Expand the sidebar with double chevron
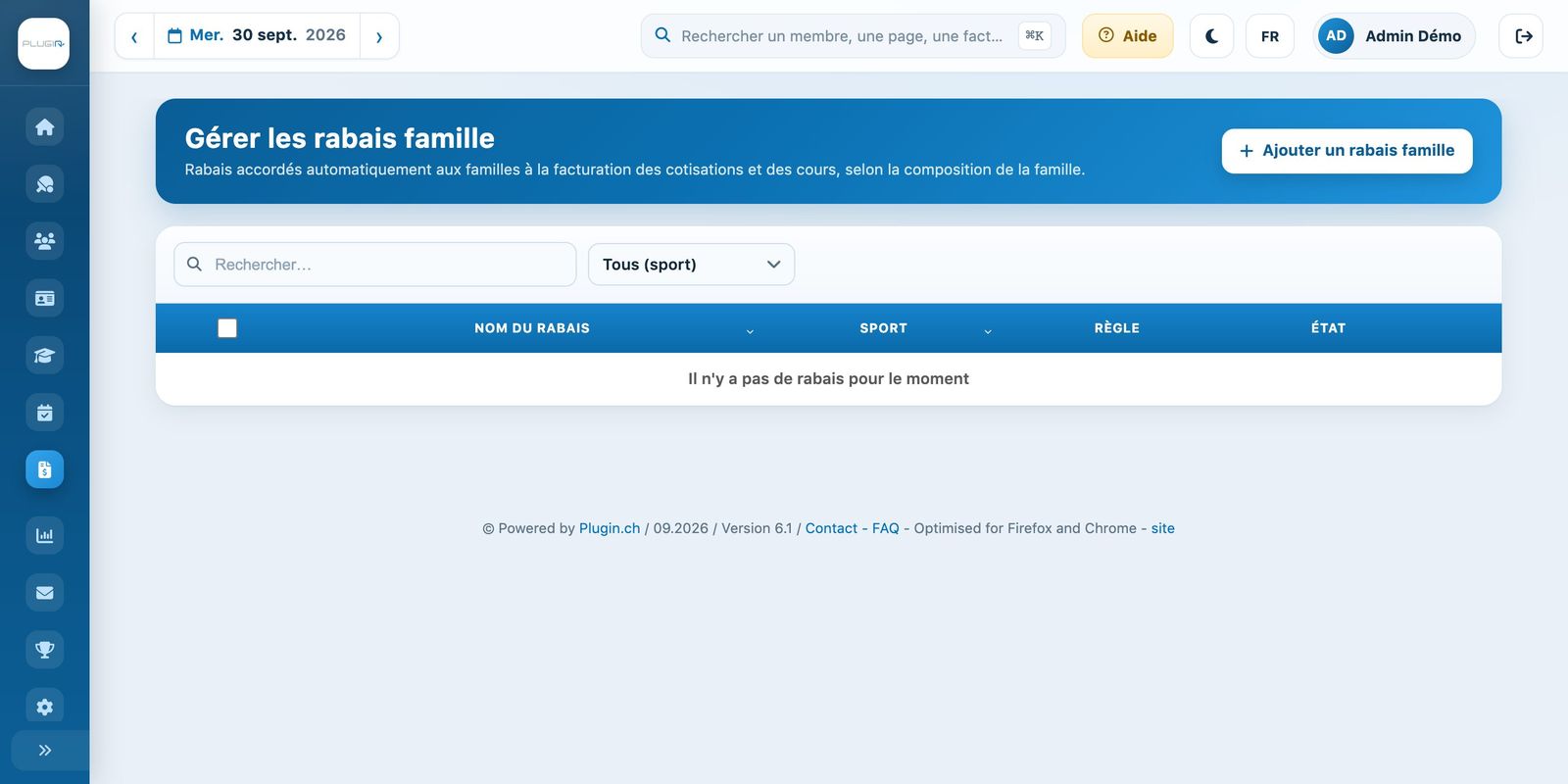This screenshot has width=1568, height=784. 45,751
